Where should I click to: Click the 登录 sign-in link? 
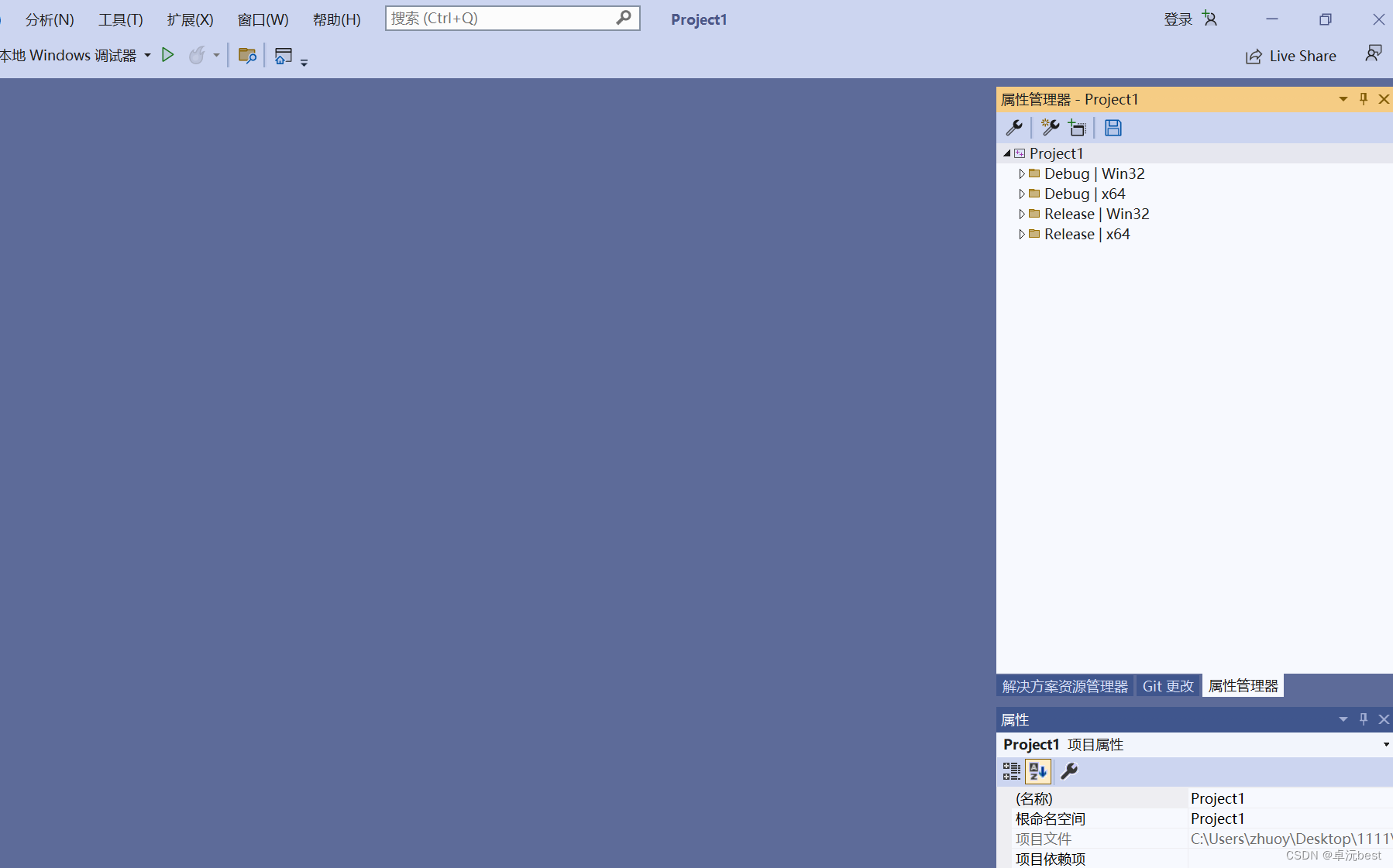(1178, 19)
